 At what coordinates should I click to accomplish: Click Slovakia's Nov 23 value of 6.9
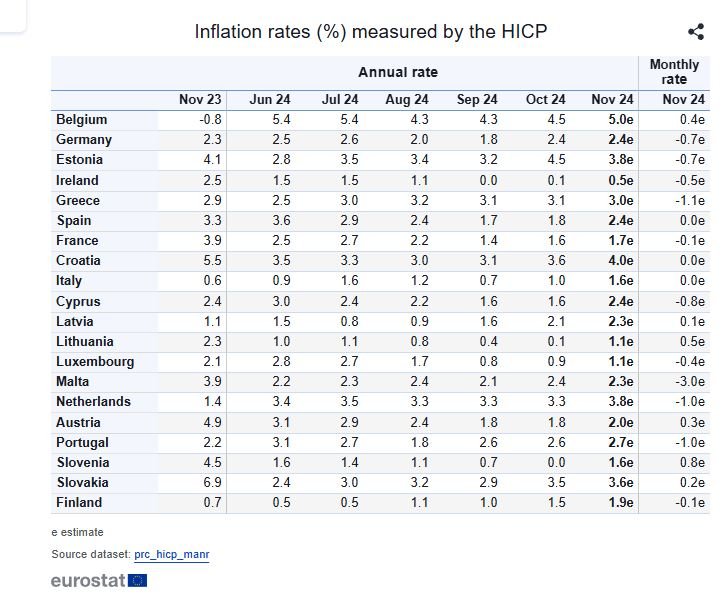tap(212, 483)
